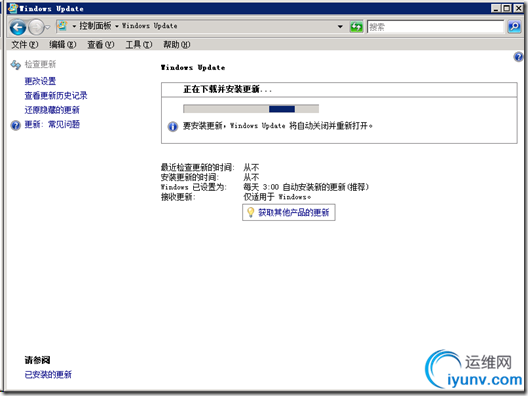Click the 正在下载并安装更新 heading
Image resolution: width=528 pixels, height=396 pixels.
[227, 90]
